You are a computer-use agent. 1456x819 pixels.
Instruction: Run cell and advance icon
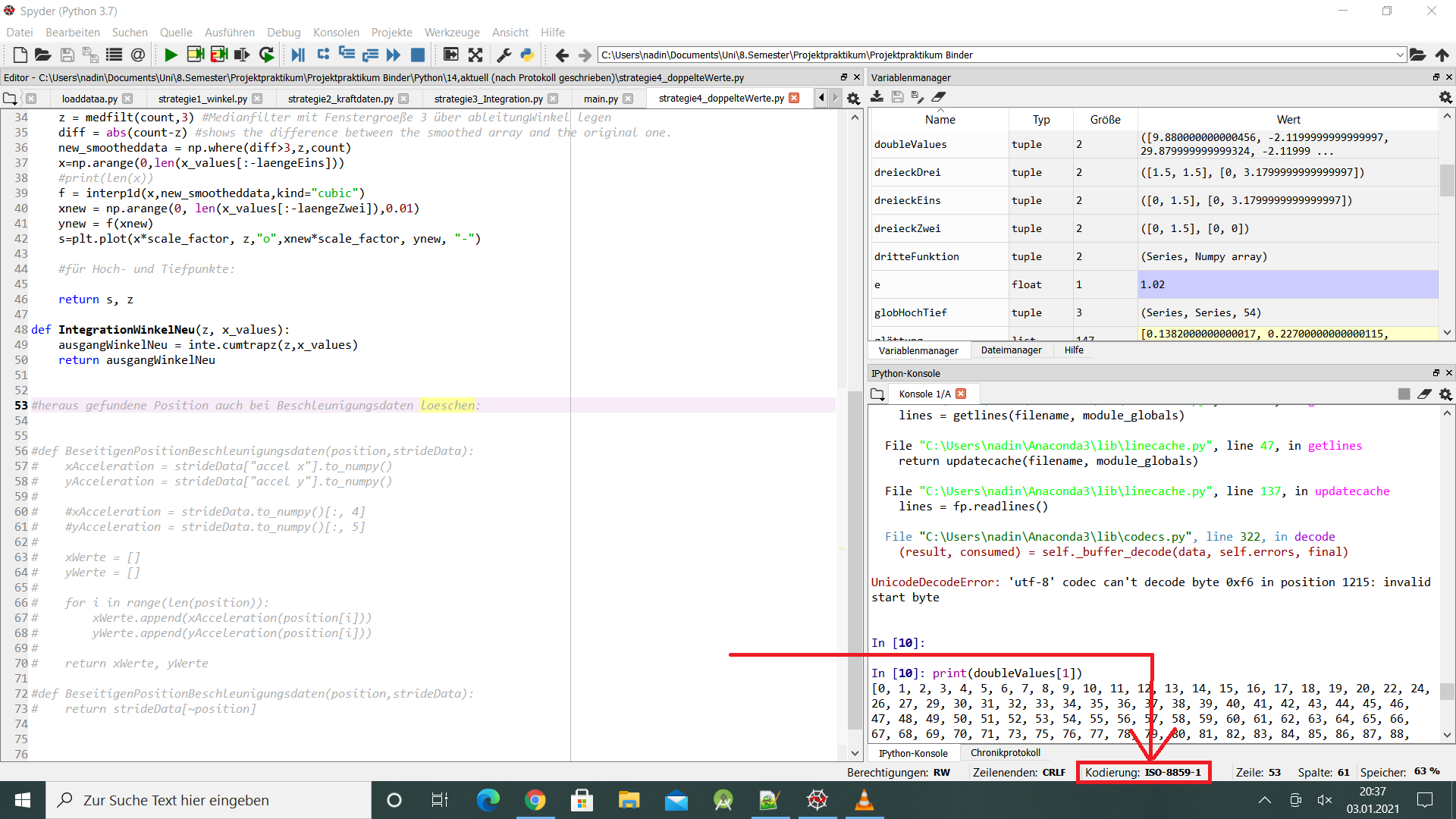click(x=219, y=55)
